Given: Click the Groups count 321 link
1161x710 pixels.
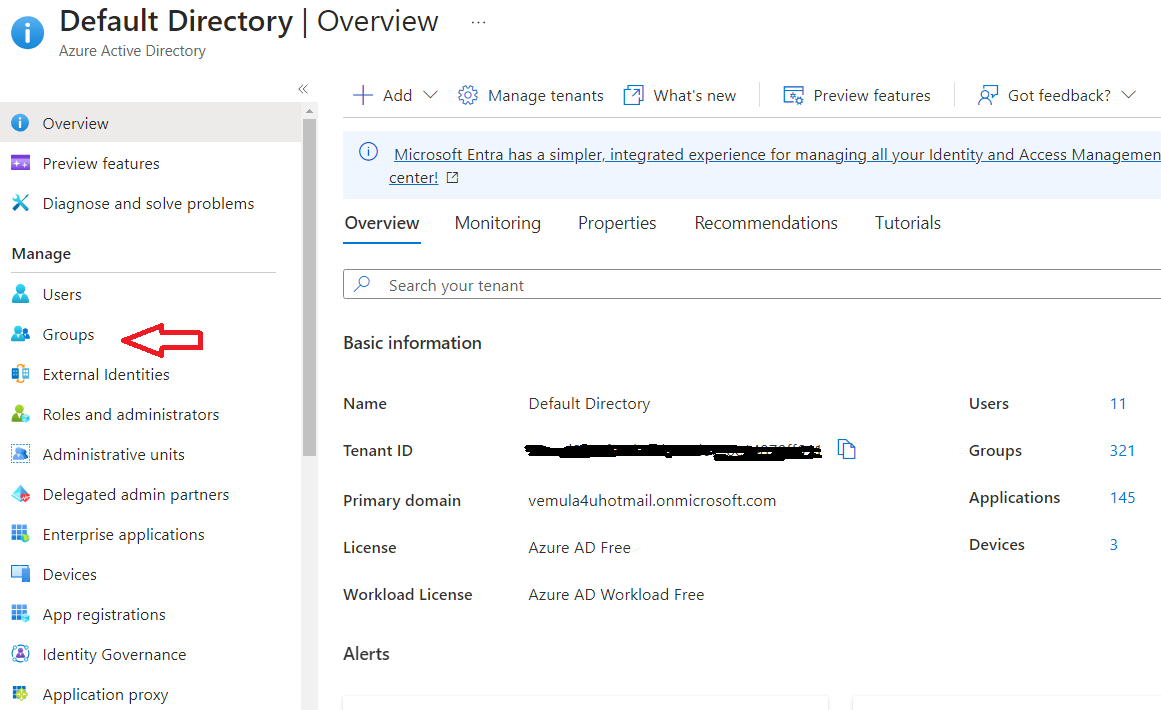Looking at the screenshot, I should 1122,450.
